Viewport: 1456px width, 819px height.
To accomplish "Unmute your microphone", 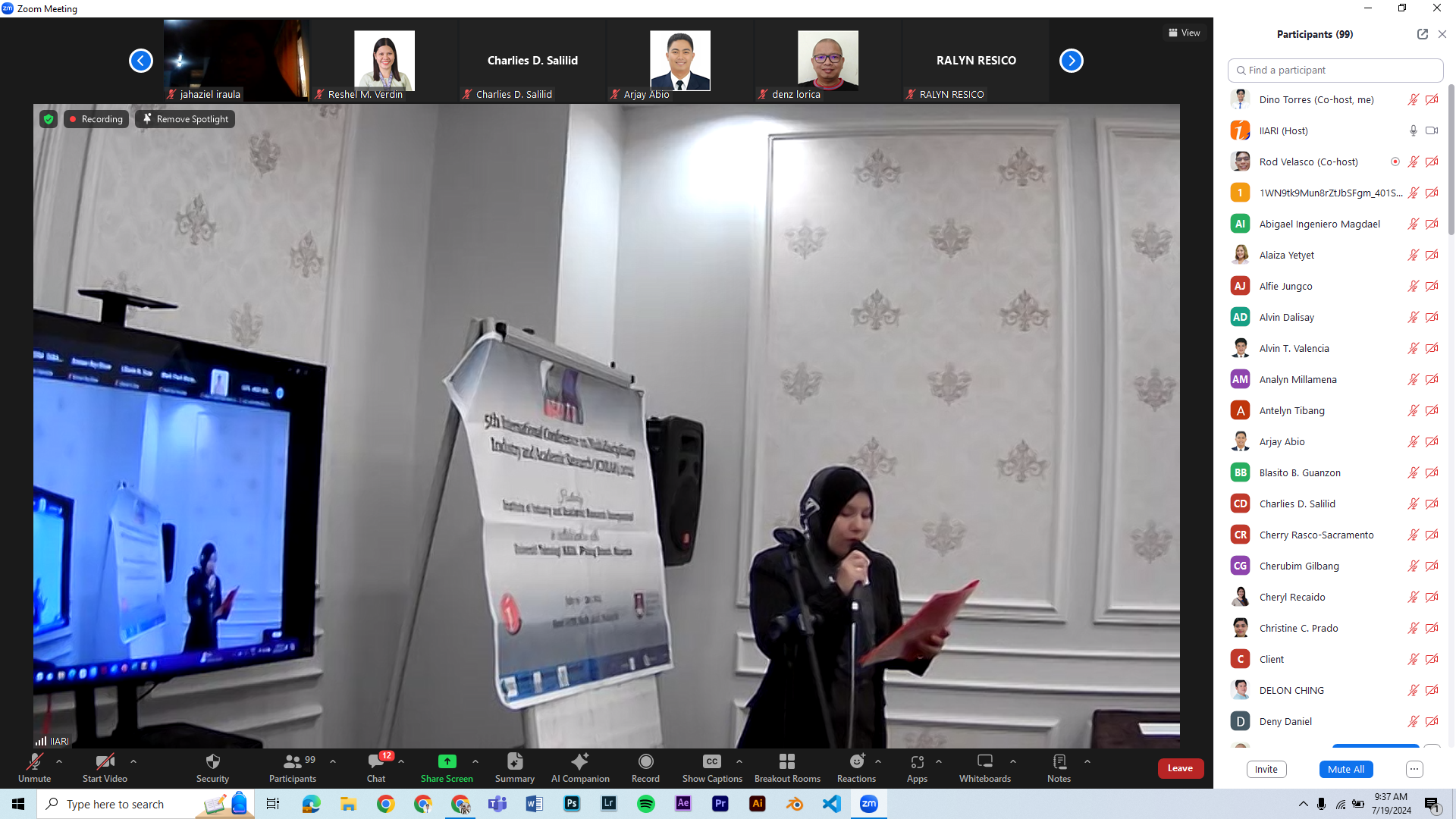I will click(34, 761).
